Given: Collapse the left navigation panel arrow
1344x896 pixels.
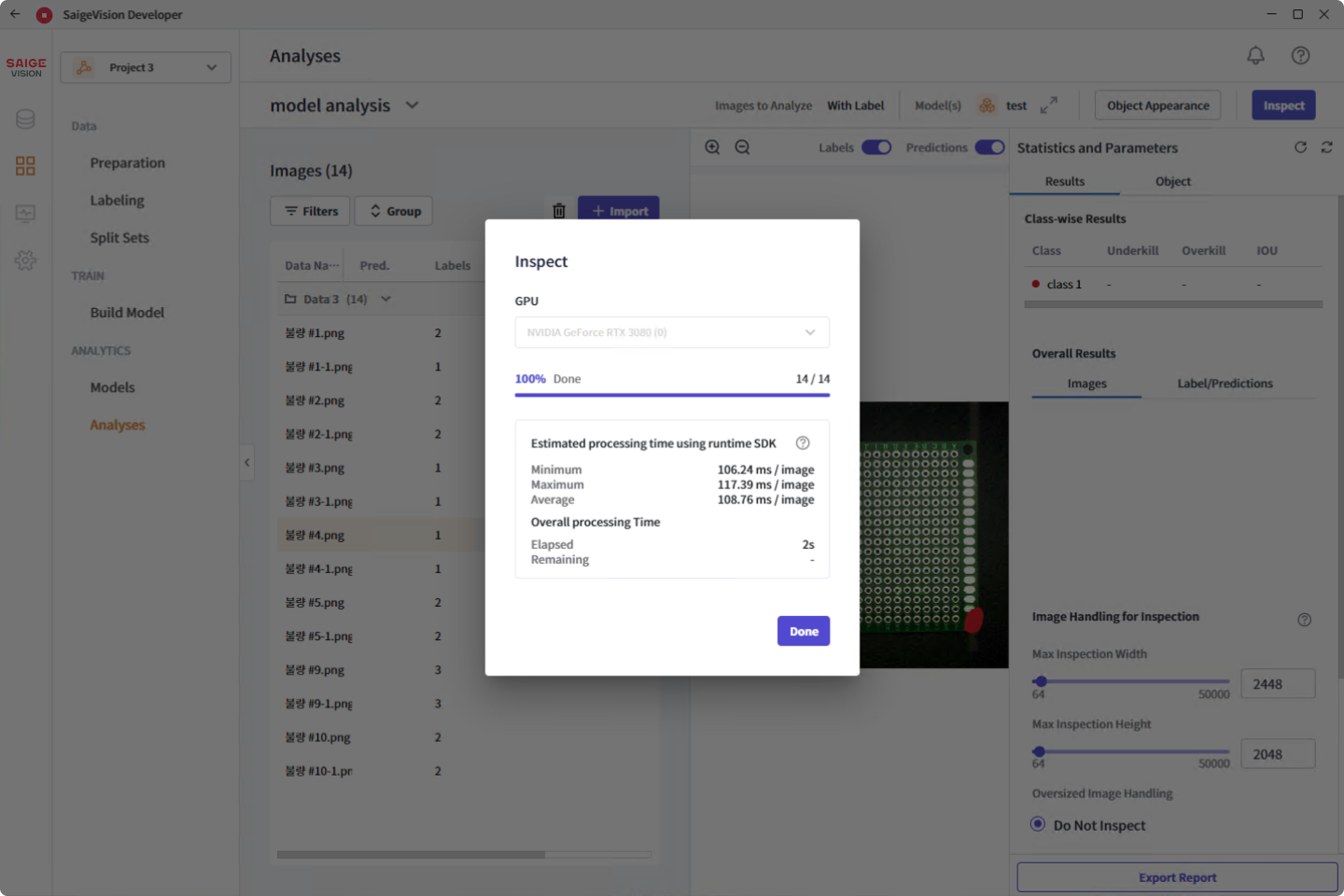Looking at the screenshot, I should 246,462.
